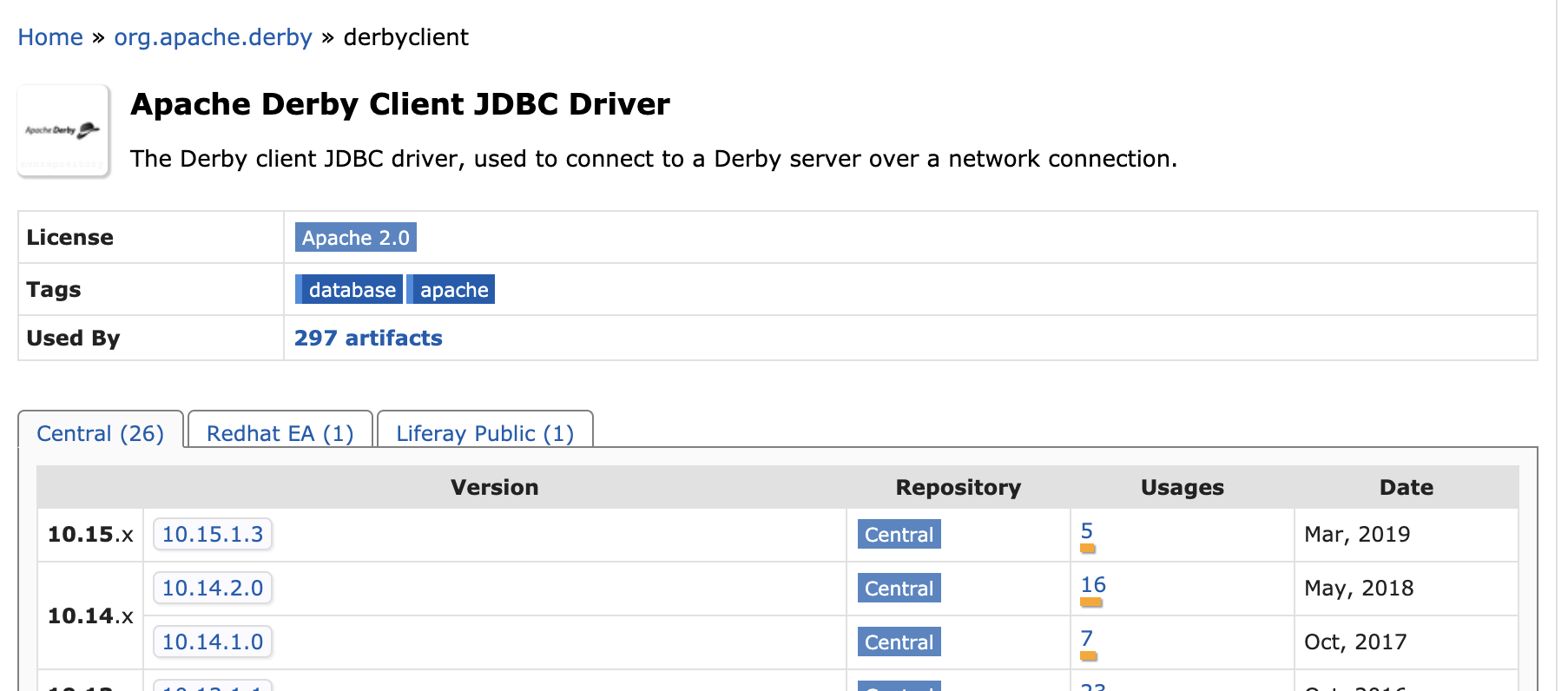The width and height of the screenshot is (1568, 691).
Task: Click the Apache Derby Client JDBC Driver heading
Action: 400,104
